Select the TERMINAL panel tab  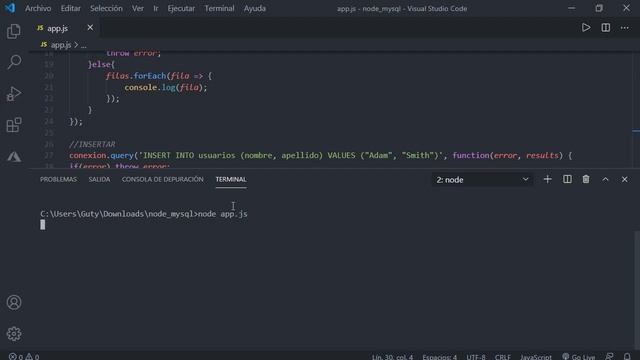tap(231, 180)
